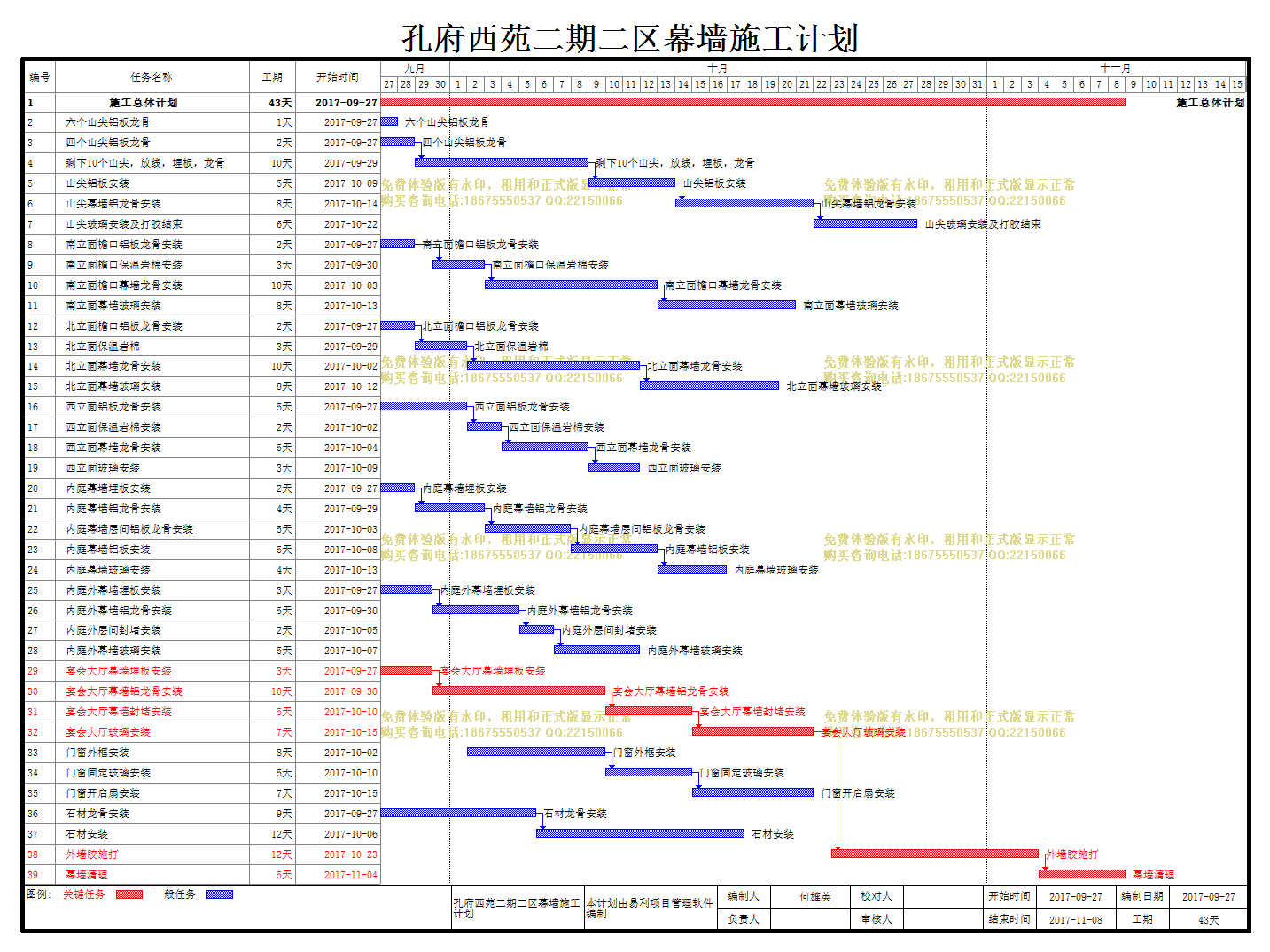This screenshot has height=952, width=1270.
Task: Click the red Gantt bar for 宴会大厅玻璃安装
Action: point(753,731)
